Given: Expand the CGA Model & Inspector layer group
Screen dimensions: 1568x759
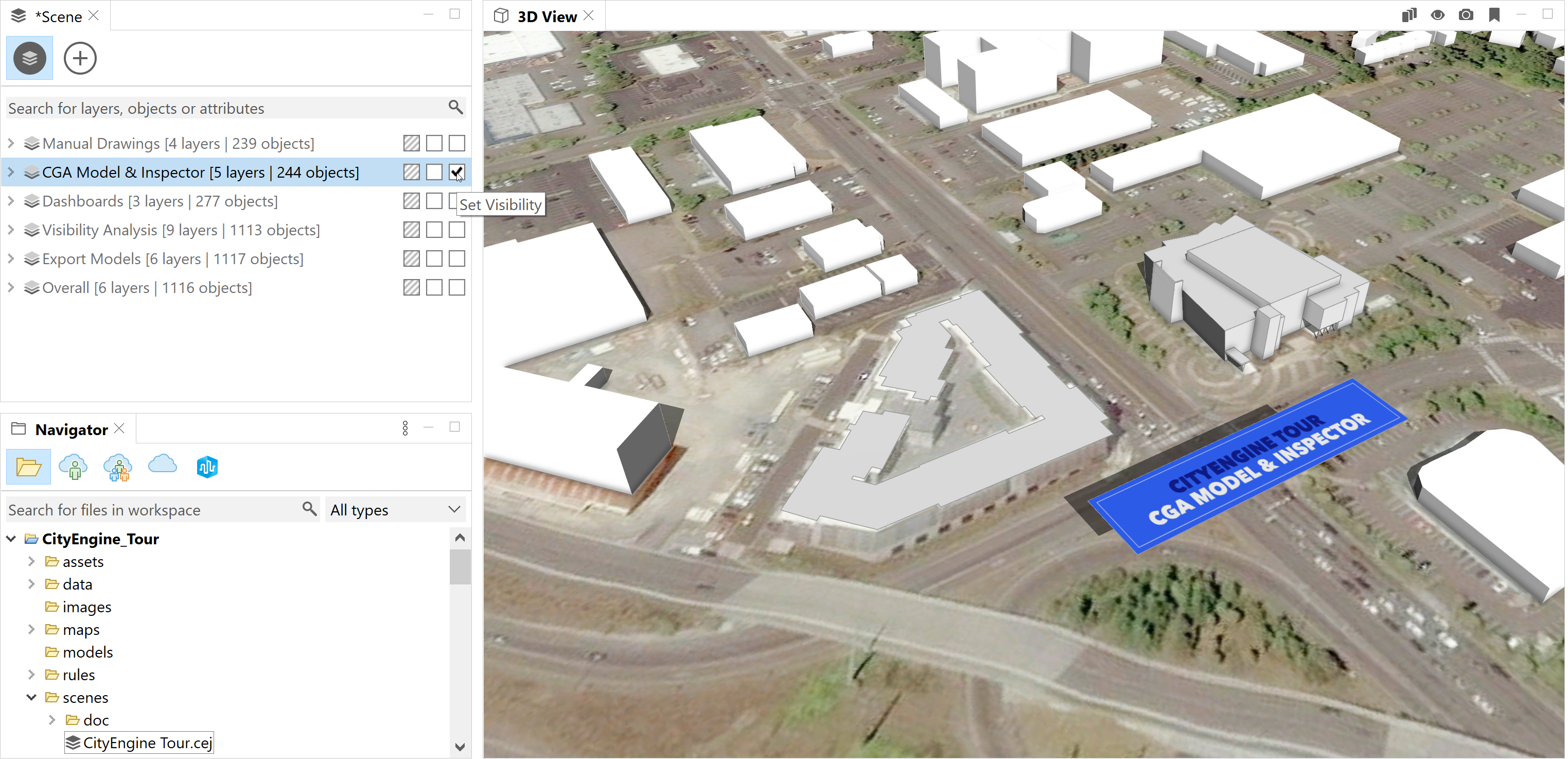Looking at the screenshot, I should (x=11, y=171).
